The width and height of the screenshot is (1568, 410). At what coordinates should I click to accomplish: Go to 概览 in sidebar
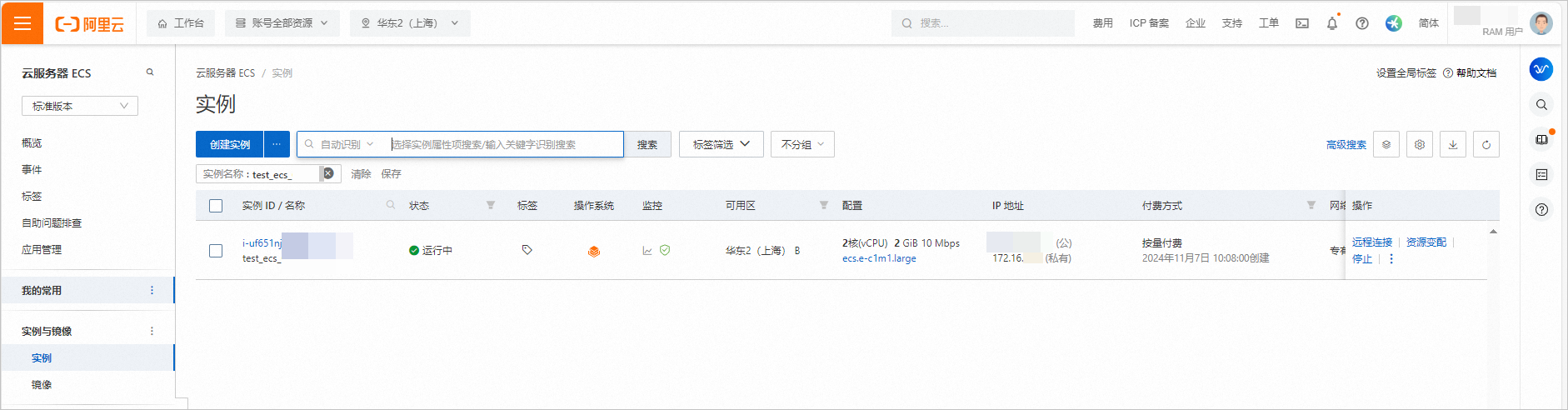[32, 142]
